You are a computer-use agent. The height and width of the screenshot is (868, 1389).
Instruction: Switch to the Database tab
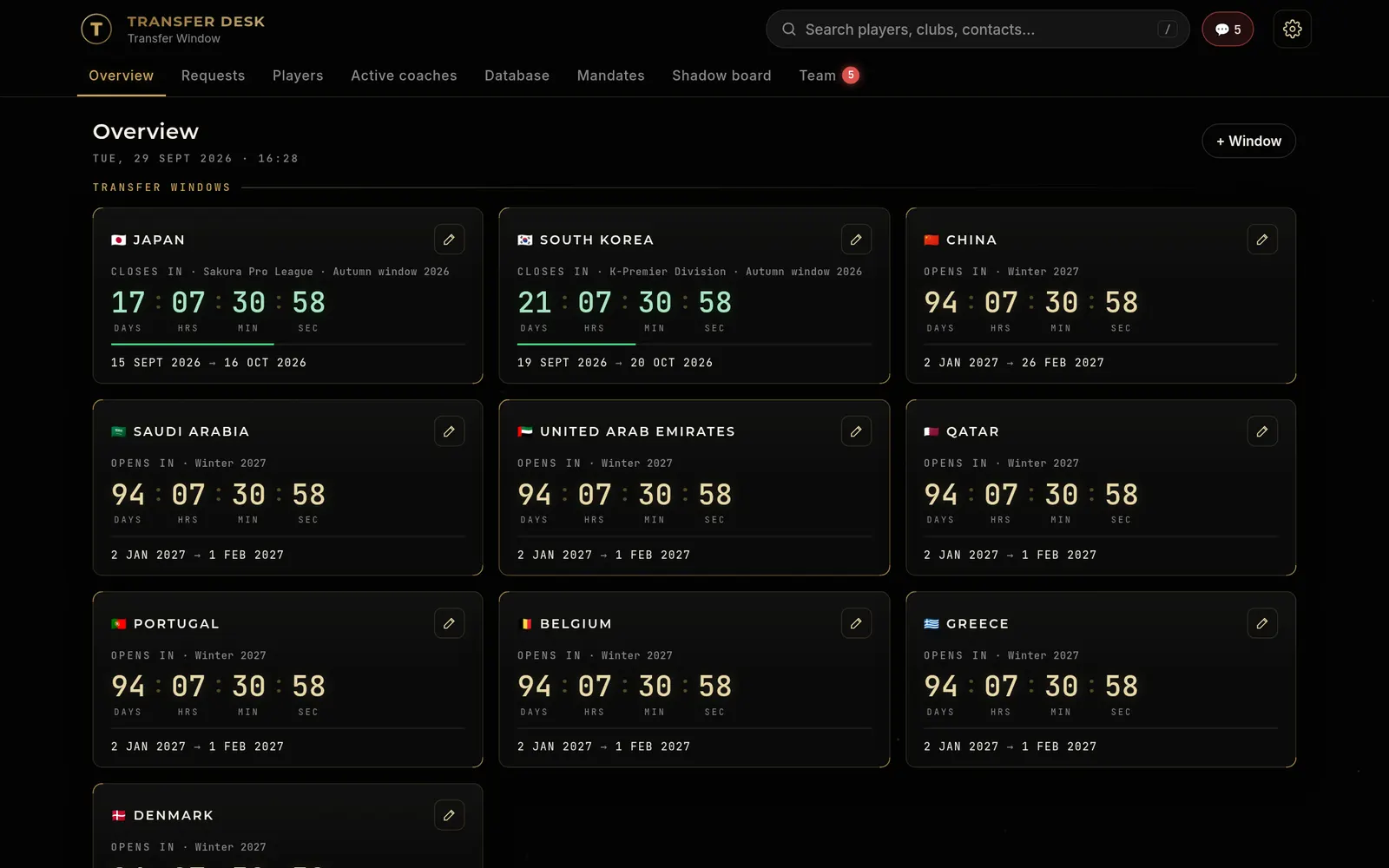517,76
